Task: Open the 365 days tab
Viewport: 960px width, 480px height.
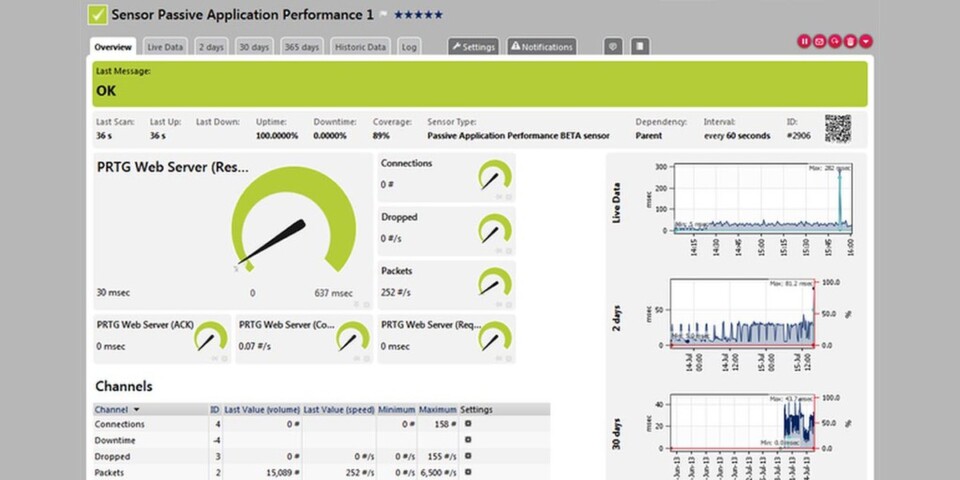Action: [302, 47]
